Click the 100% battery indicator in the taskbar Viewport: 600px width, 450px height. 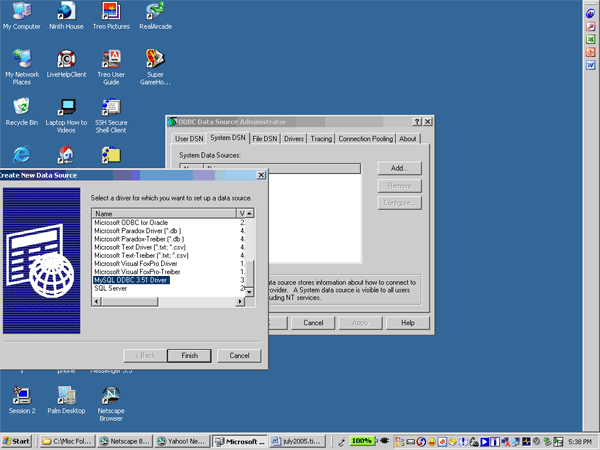tap(362, 440)
